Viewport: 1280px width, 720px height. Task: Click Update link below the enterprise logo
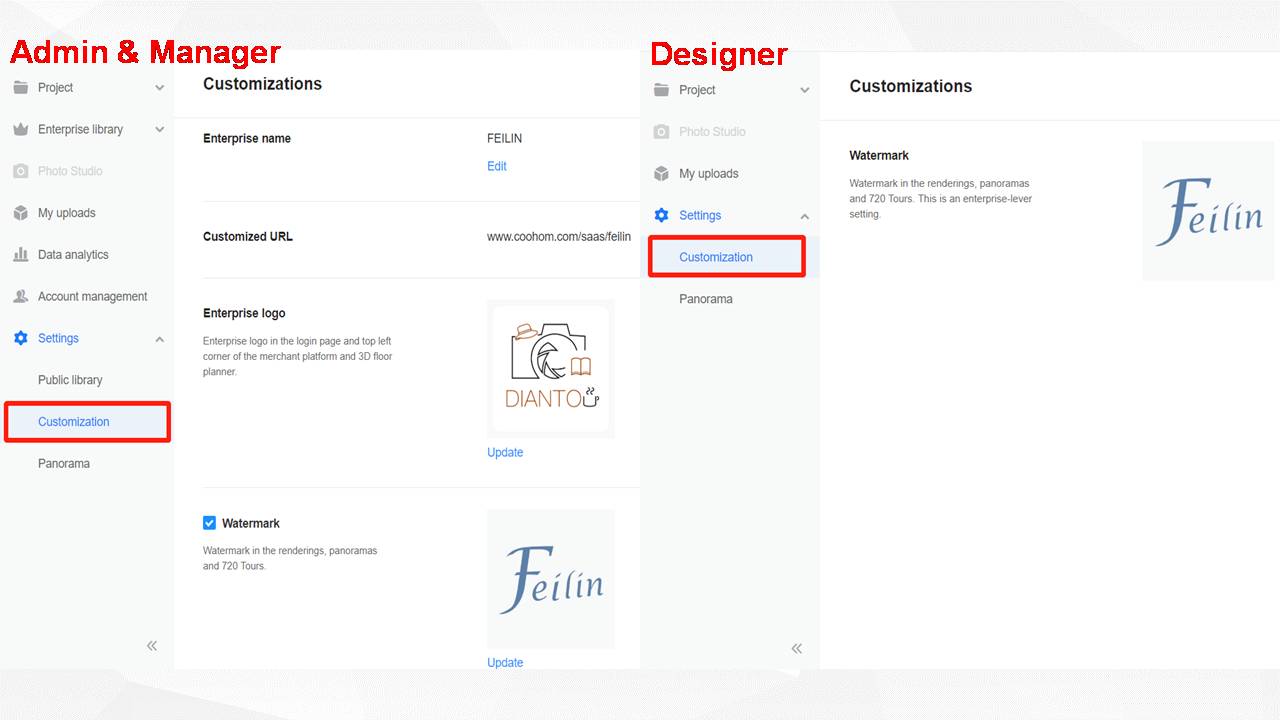pos(505,452)
